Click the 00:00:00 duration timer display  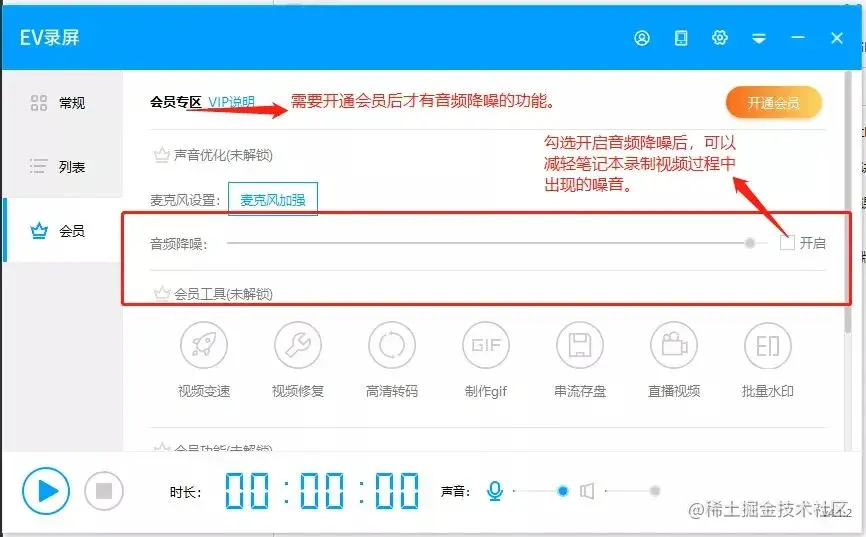[x=322, y=491]
